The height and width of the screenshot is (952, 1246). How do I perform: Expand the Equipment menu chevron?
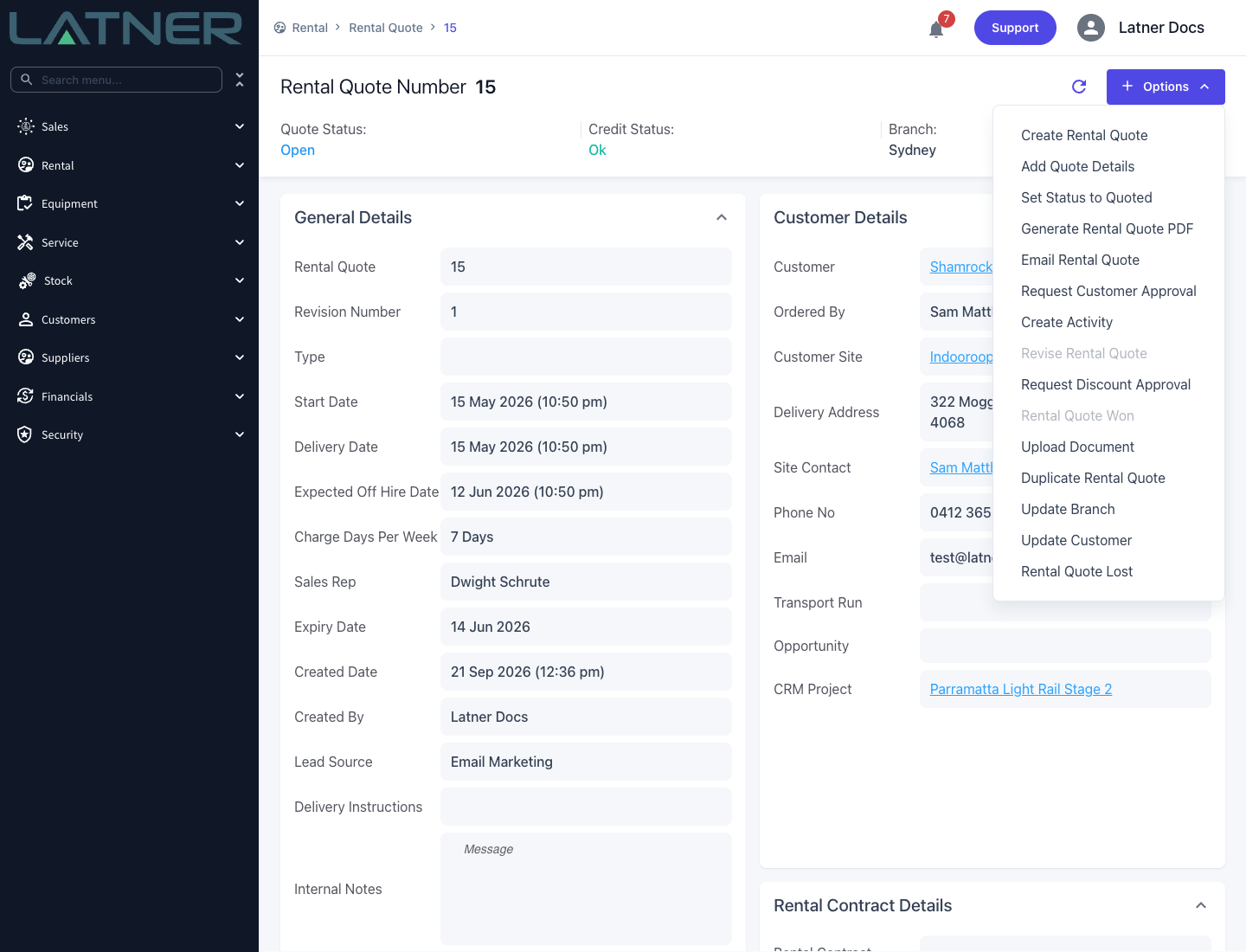240,203
